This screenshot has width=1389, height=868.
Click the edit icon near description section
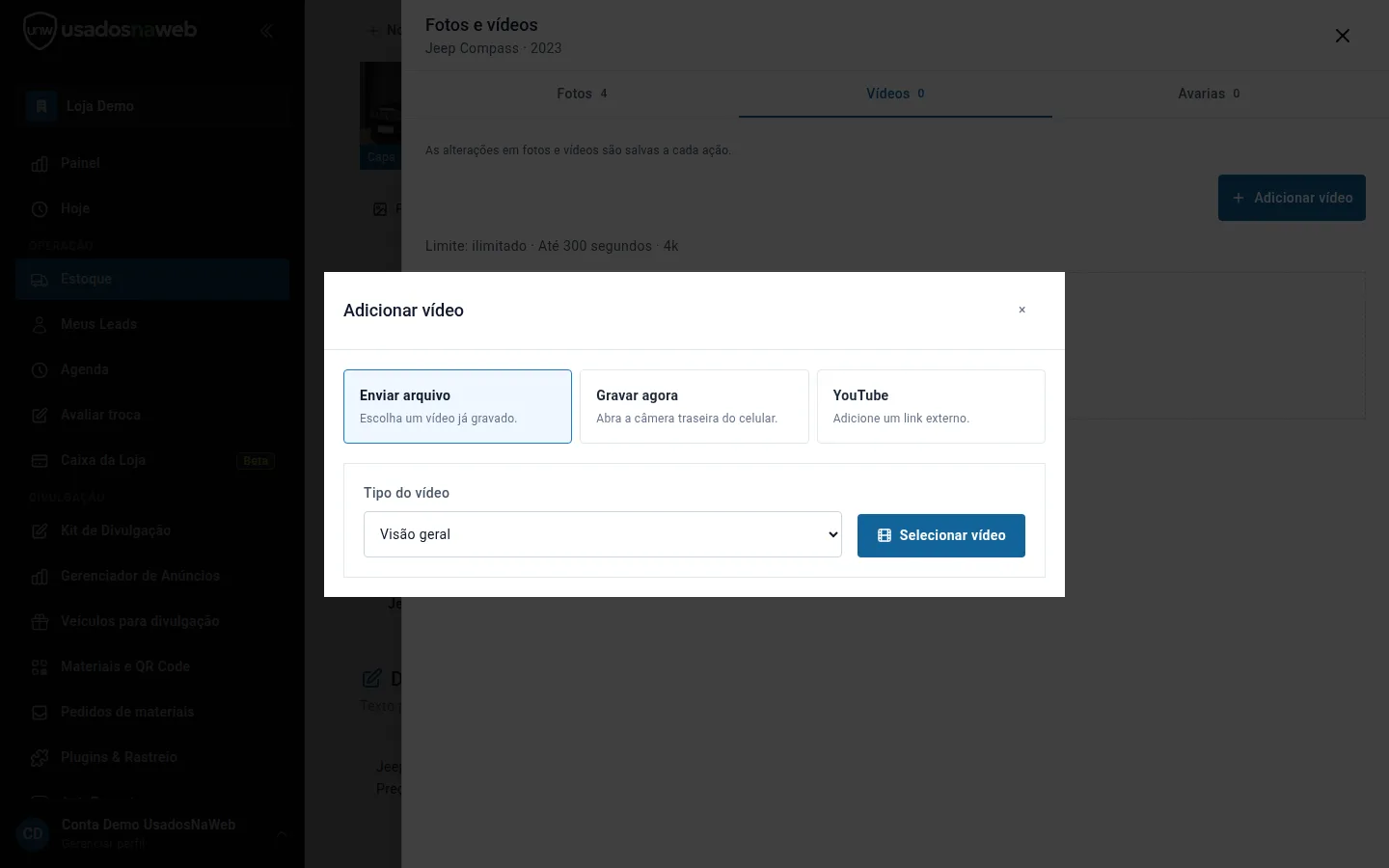[371, 679]
